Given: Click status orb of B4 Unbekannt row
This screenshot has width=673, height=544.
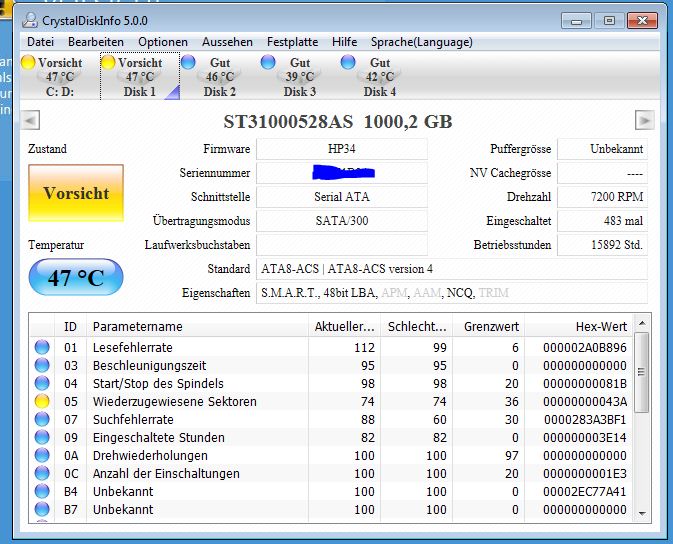Looking at the screenshot, I should [42, 491].
